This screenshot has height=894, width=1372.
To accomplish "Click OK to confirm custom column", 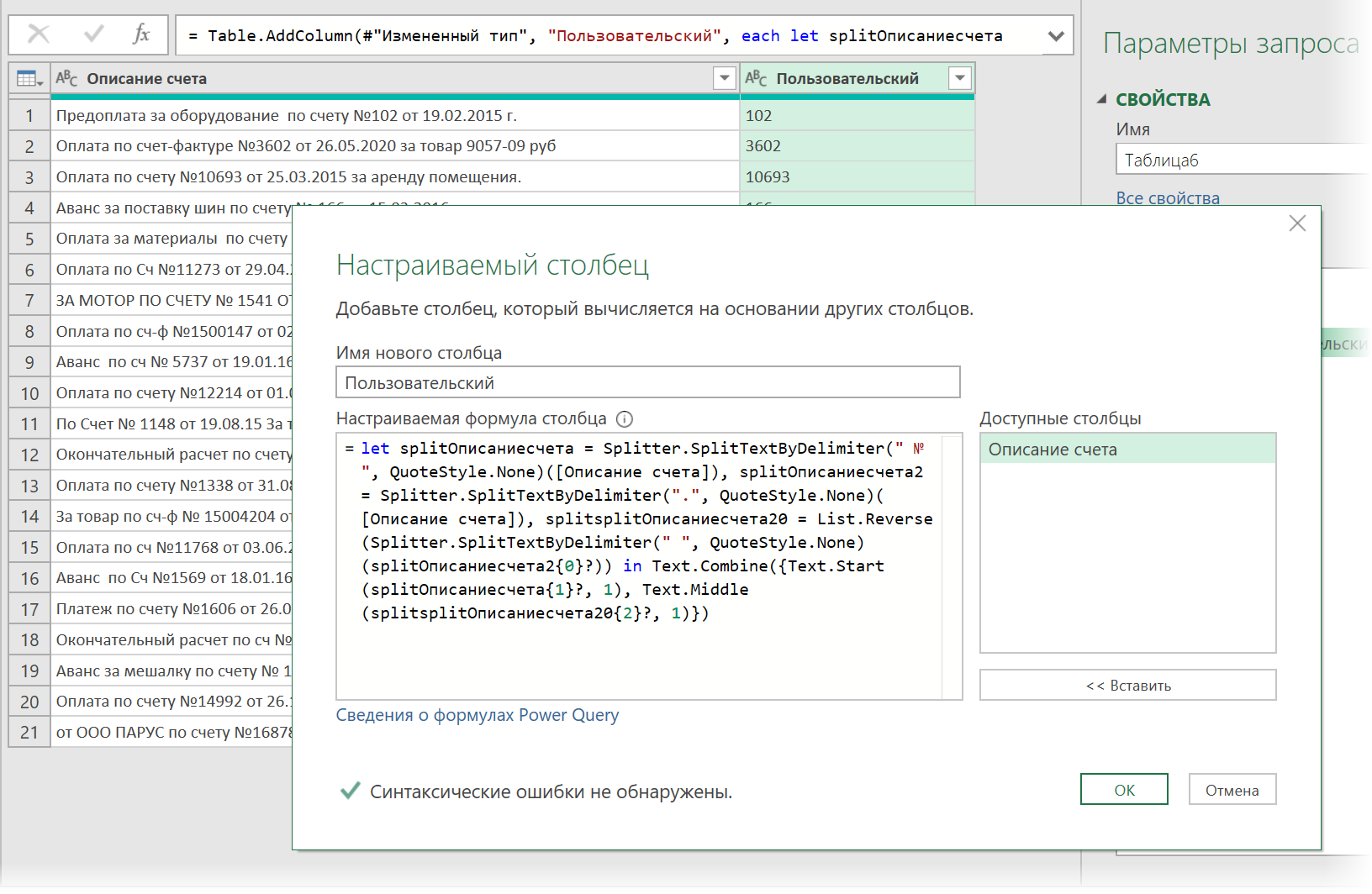I will (x=1124, y=790).
